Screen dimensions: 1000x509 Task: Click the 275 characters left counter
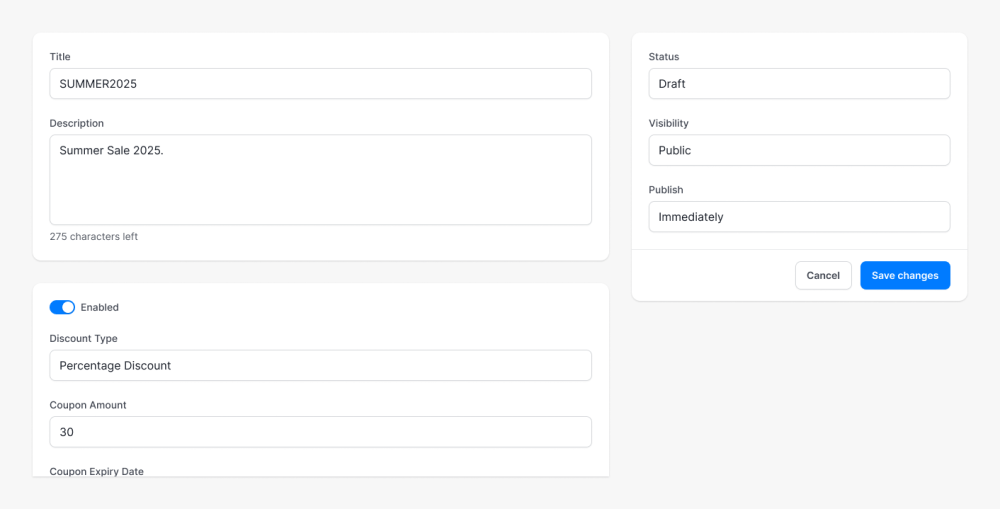click(94, 237)
